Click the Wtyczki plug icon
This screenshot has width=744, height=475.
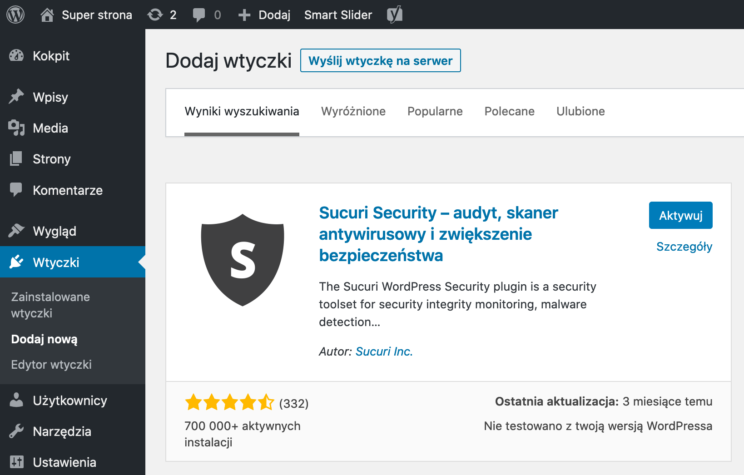tap(16, 262)
